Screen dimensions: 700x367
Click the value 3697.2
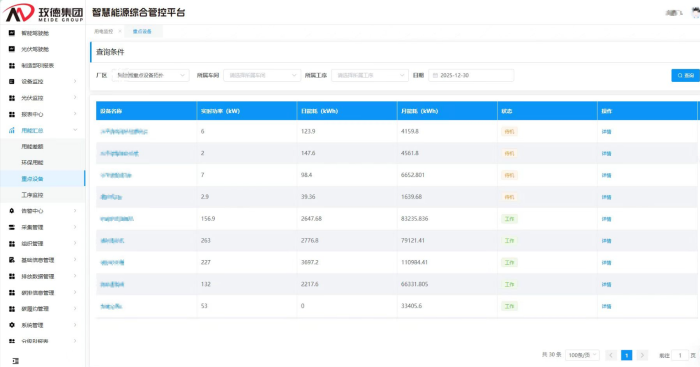tap(310, 263)
